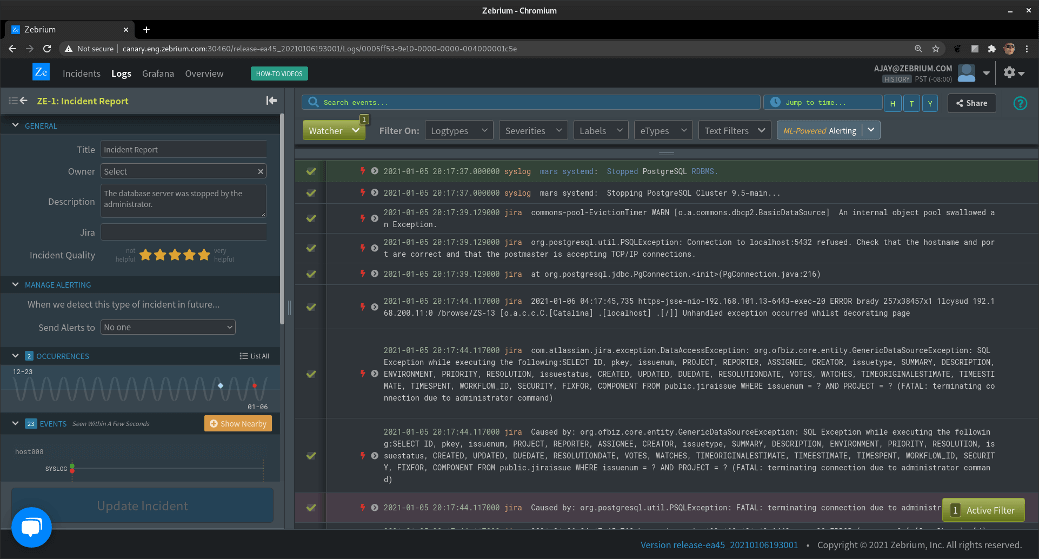This screenshot has height=560, width=1039.
Task: Click the clock icon beside Jump to time
Action: point(775,102)
